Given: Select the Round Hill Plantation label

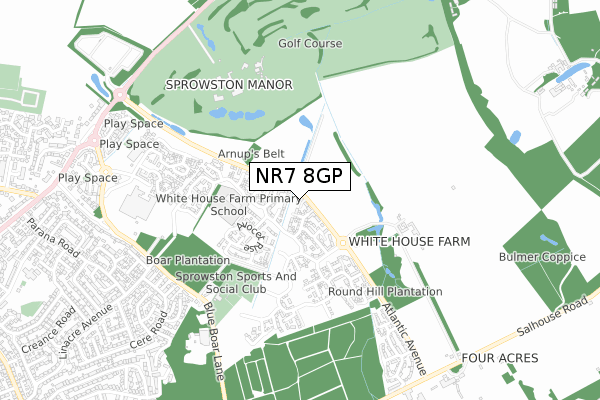Looking at the screenshot, I should [x=385, y=292].
